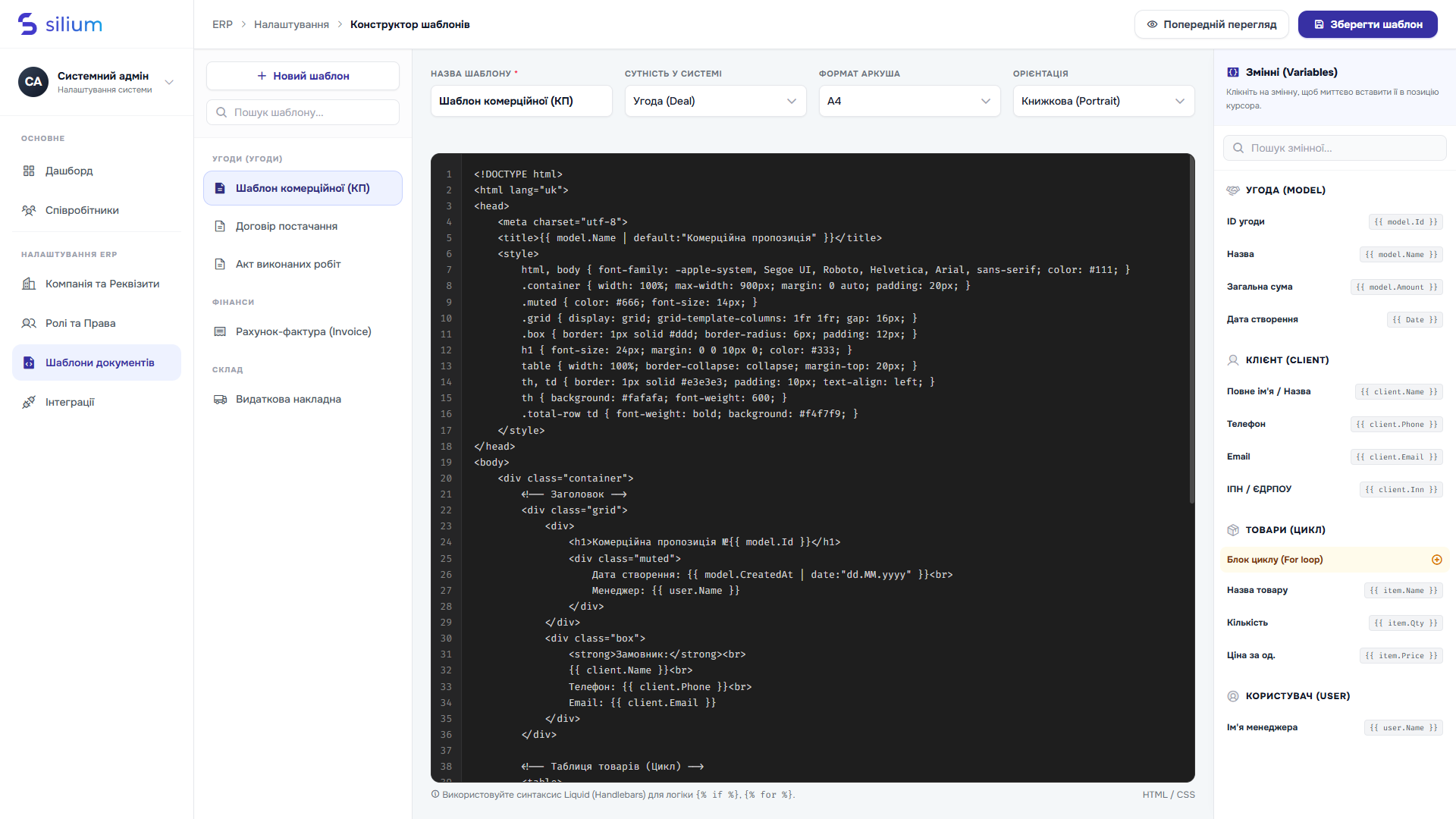The image size is (1456, 819).
Task: Click the Шаблон комерційної (КП) file icon
Action: click(x=220, y=188)
